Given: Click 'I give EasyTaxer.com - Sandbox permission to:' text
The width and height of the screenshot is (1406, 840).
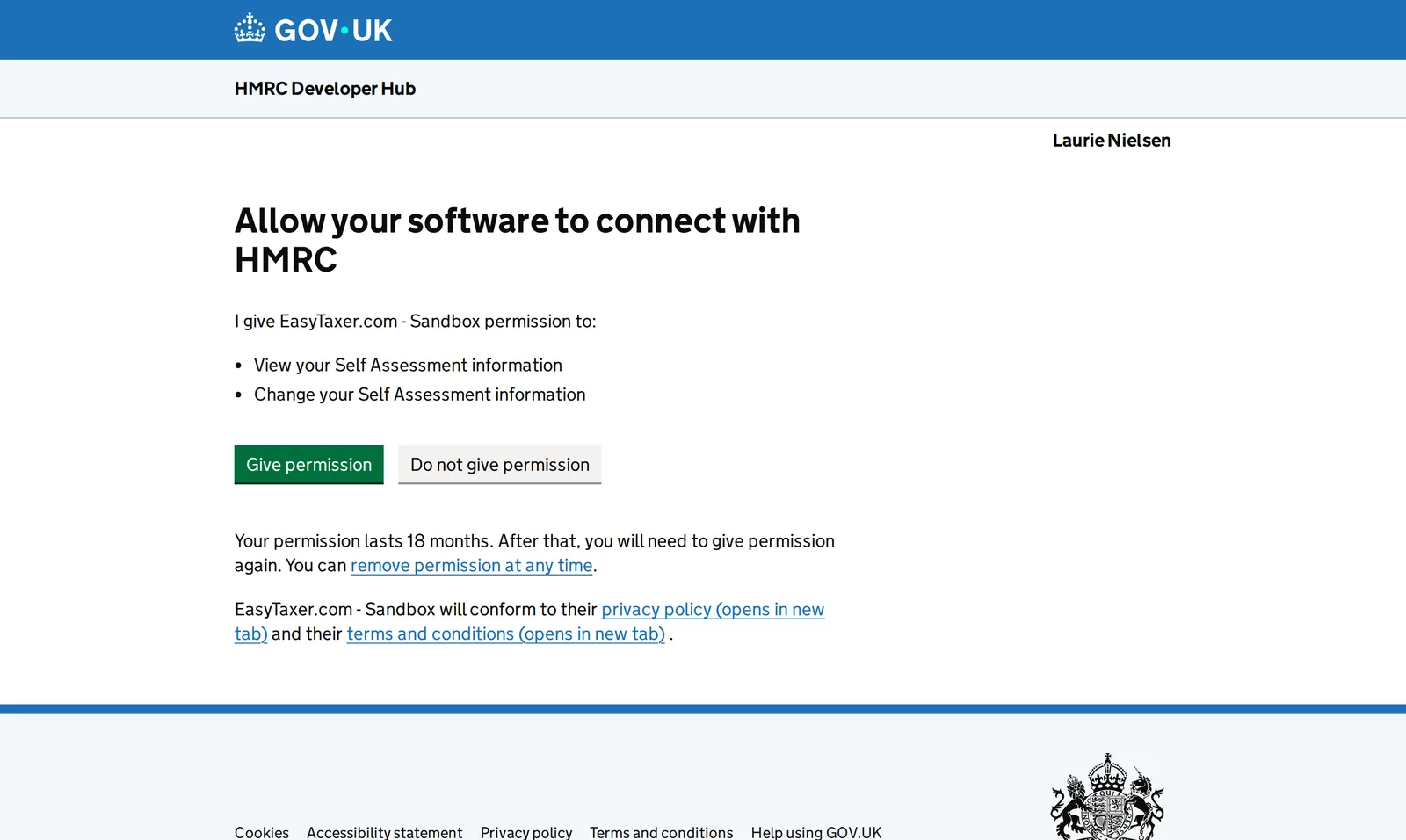Looking at the screenshot, I should click(415, 322).
